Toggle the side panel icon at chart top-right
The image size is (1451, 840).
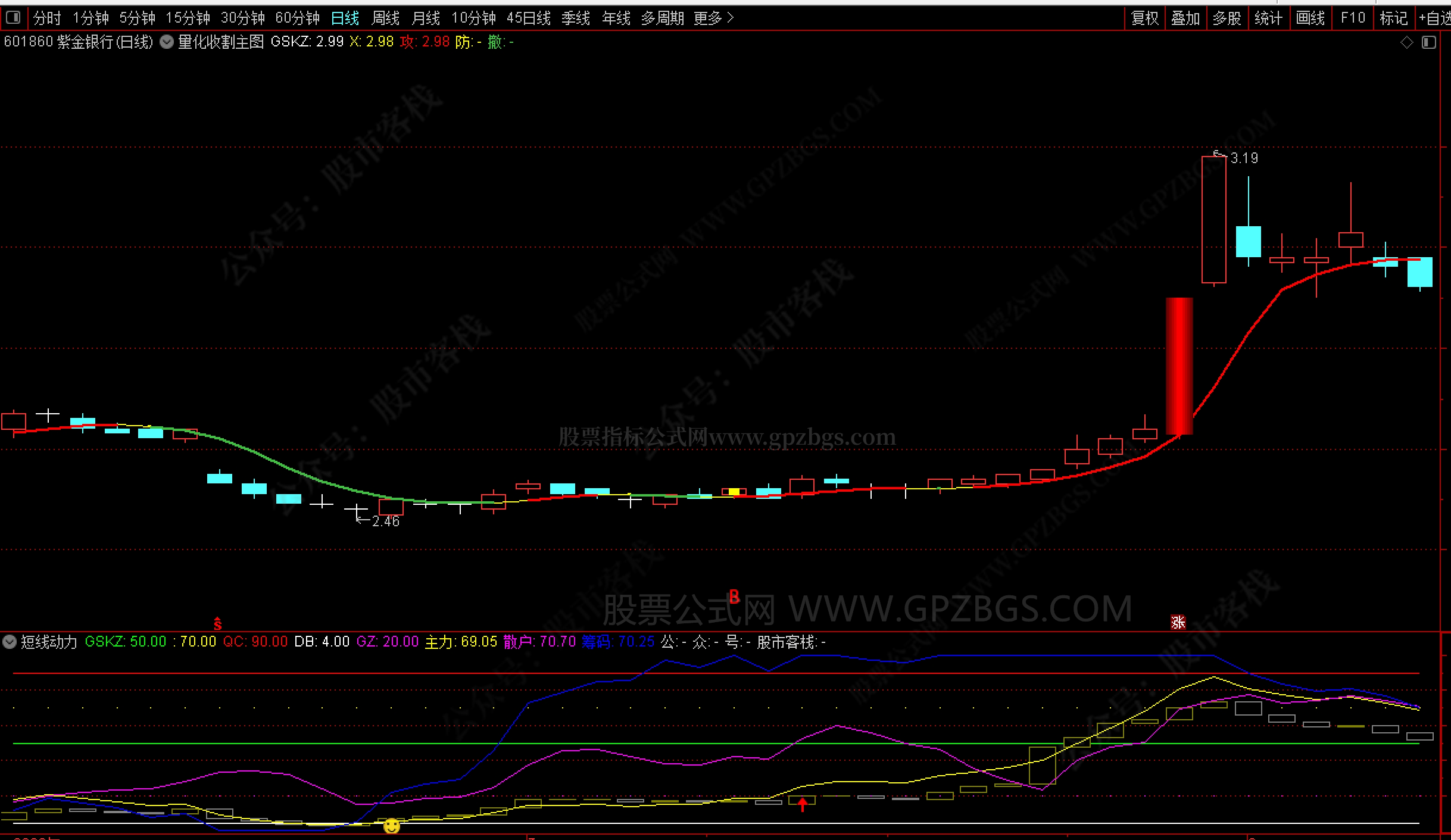coord(1428,42)
